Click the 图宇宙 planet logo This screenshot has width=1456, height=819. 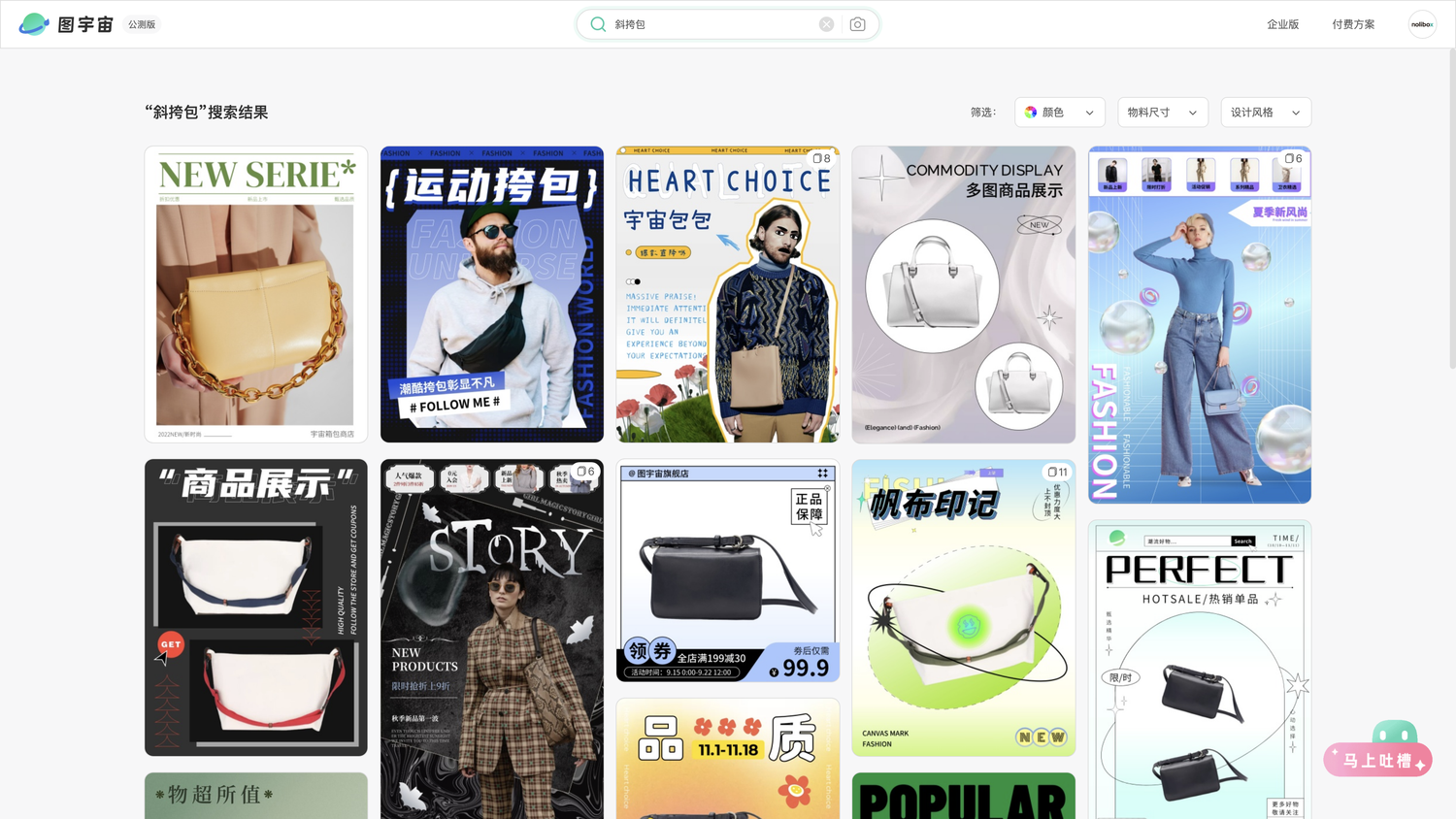(x=34, y=24)
